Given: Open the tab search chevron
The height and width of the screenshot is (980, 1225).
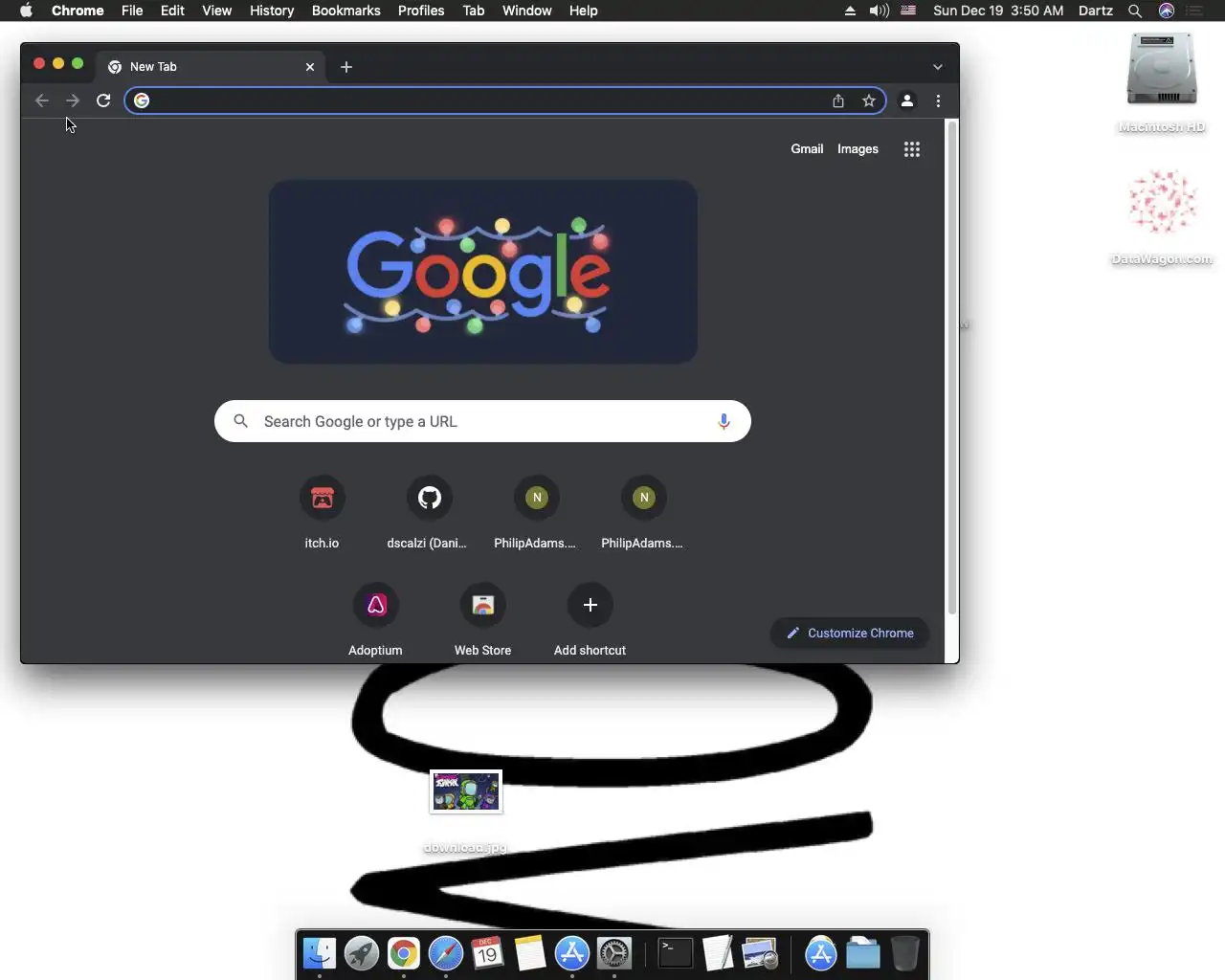Looking at the screenshot, I should click(x=938, y=67).
